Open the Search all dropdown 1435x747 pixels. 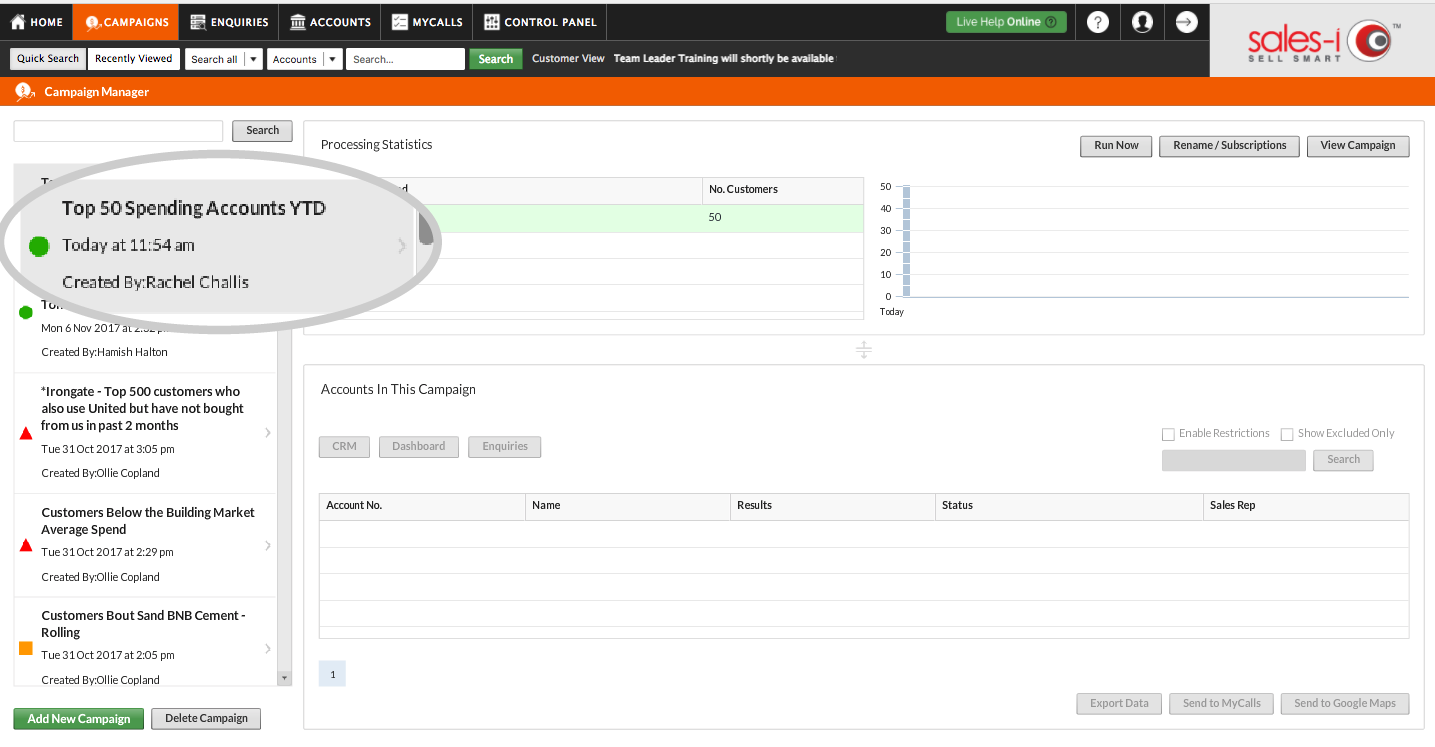pos(225,59)
